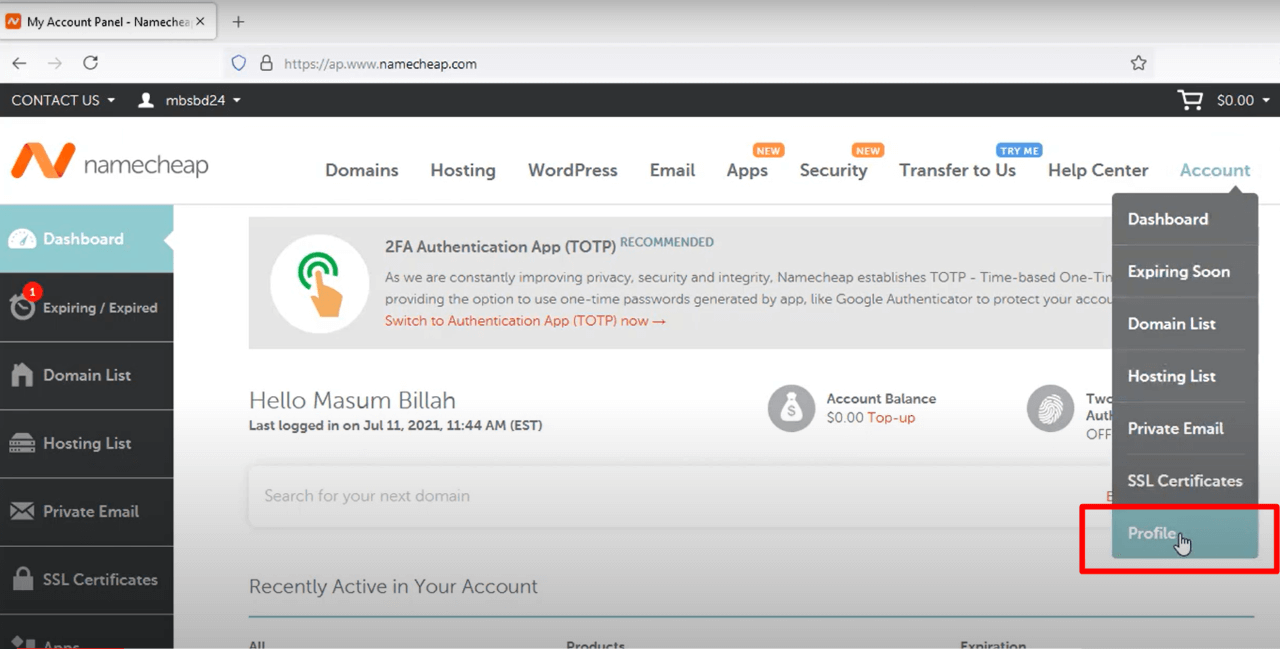Go forward with the browser forward arrow
Viewport: 1280px width, 649px height.
[55, 63]
